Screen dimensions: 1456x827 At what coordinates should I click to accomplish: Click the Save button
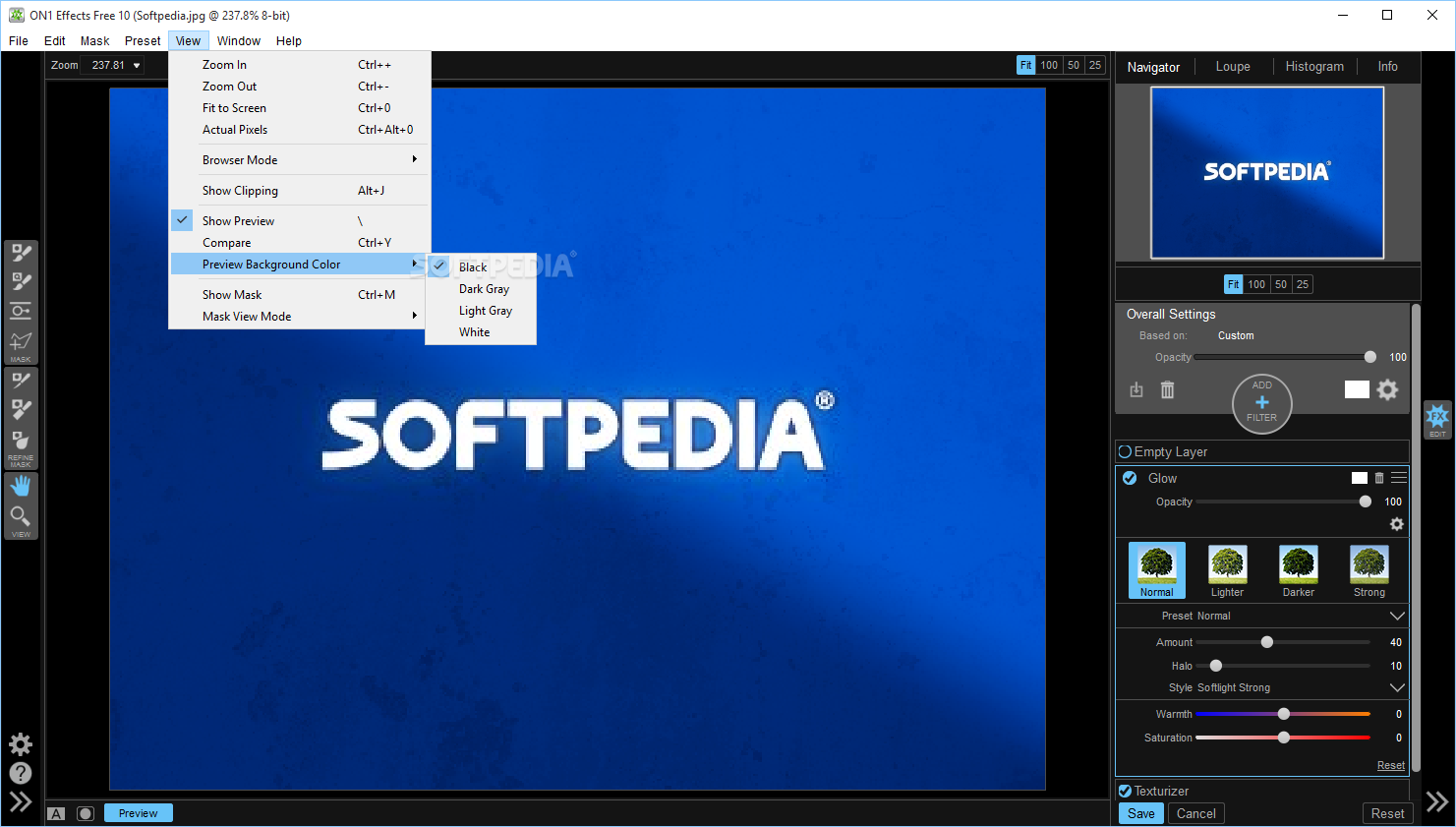(x=1141, y=813)
